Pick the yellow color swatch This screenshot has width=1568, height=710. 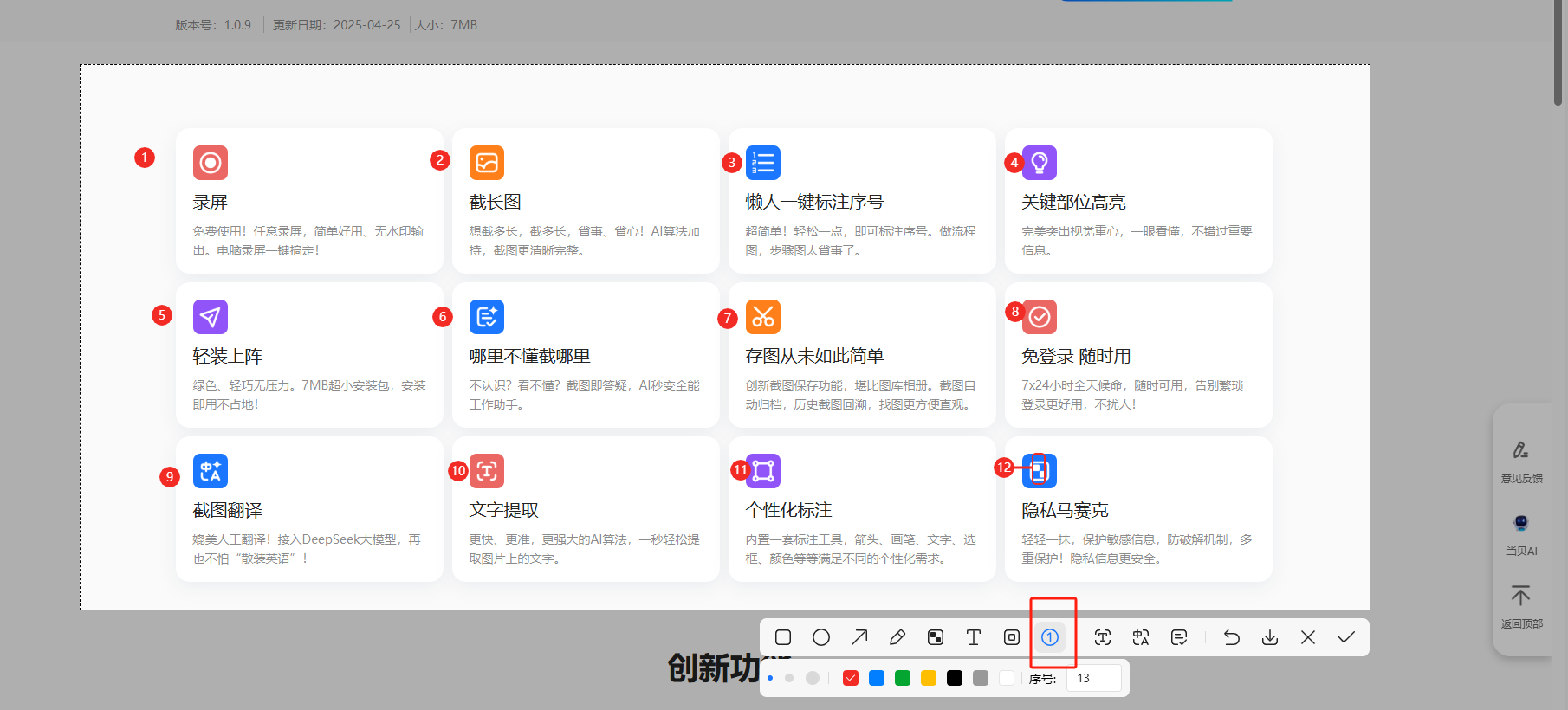click(929, 678)
